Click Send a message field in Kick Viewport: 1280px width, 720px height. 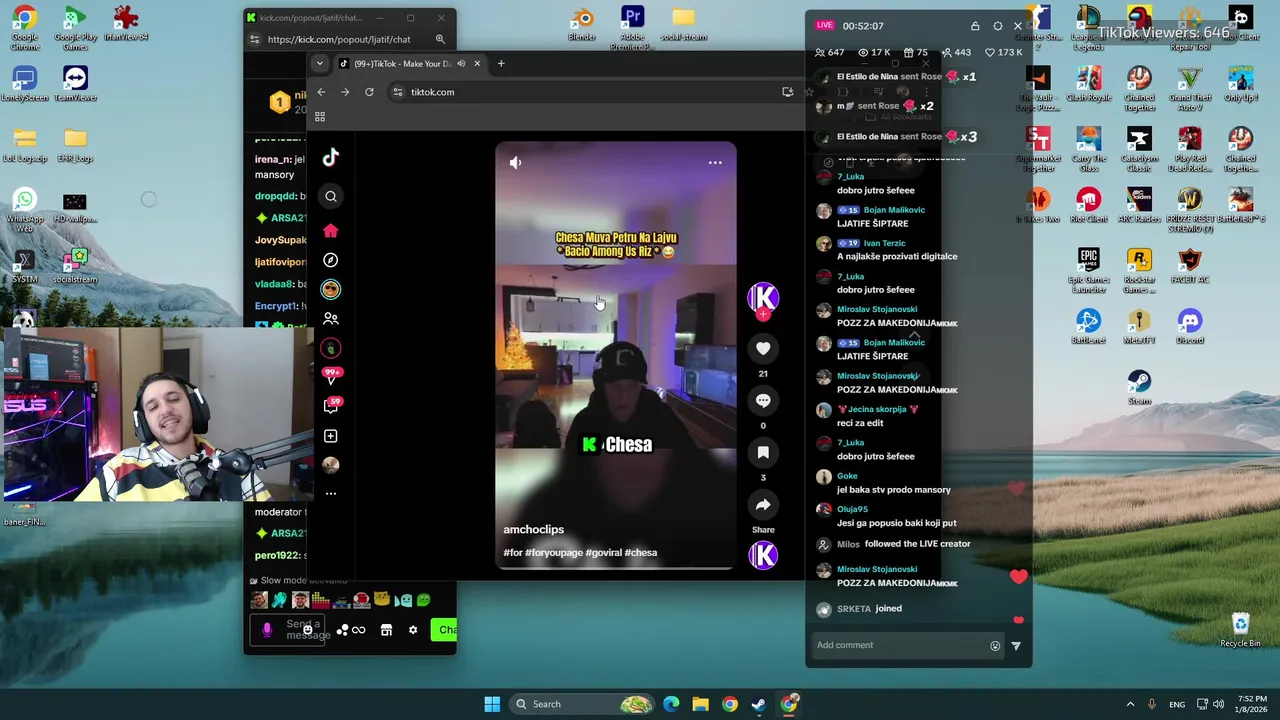288,630
